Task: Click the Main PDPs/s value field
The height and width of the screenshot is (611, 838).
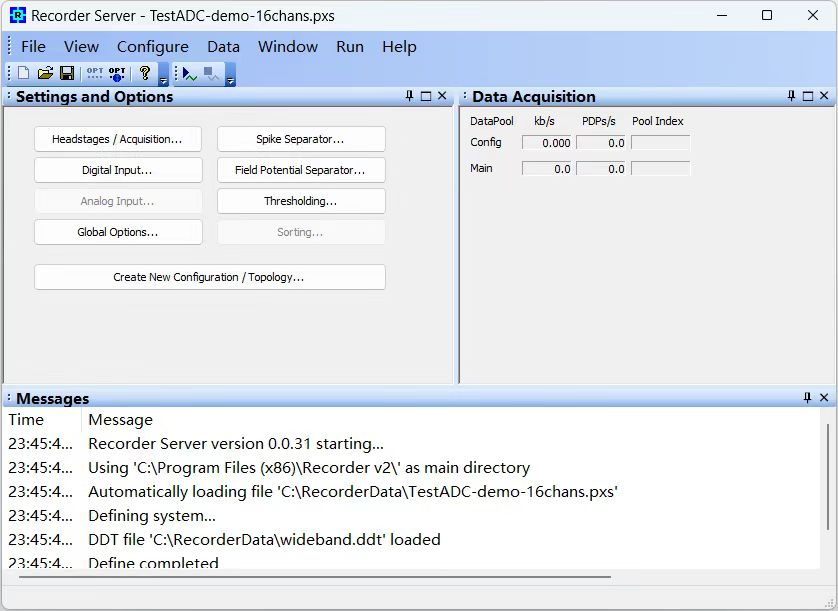Action: (x=601, y=169)
